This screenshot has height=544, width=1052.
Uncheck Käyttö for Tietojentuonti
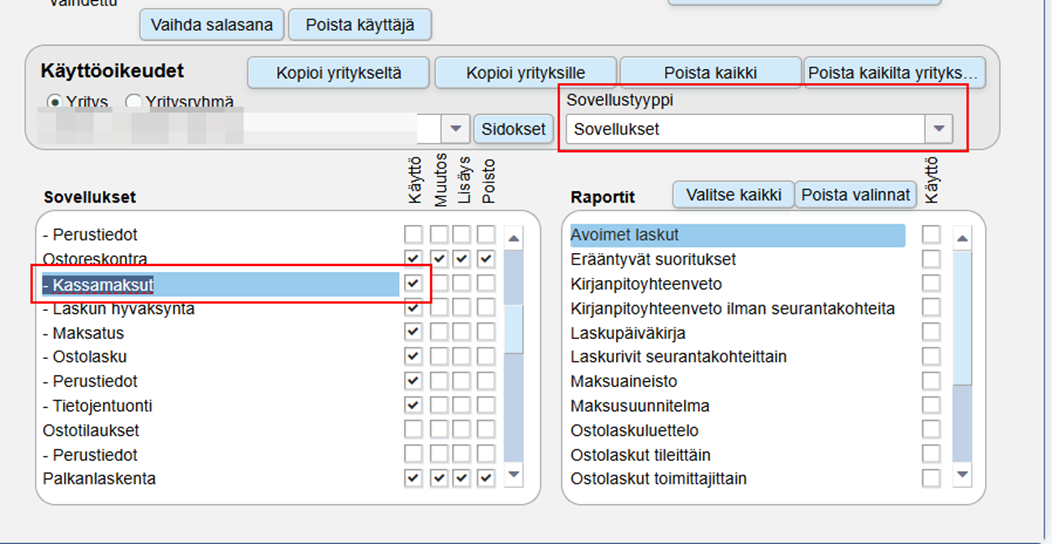[x=413, y=405]
